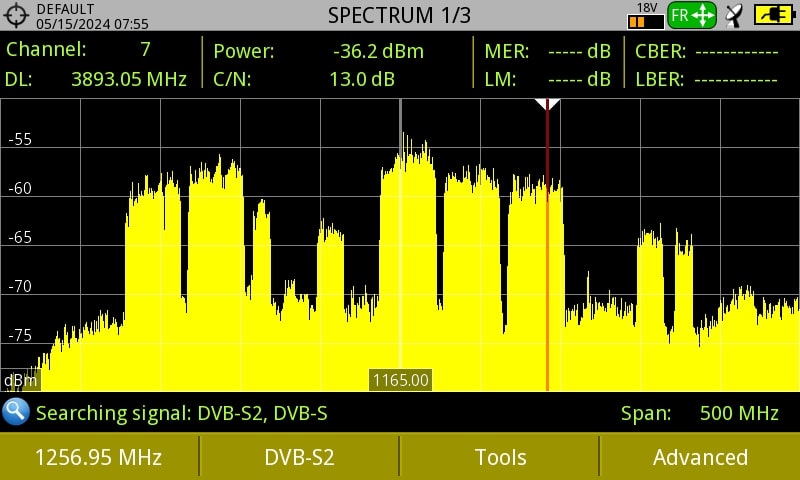Tap the Searching signal status text
800x480 pixels.
point(182,413)
